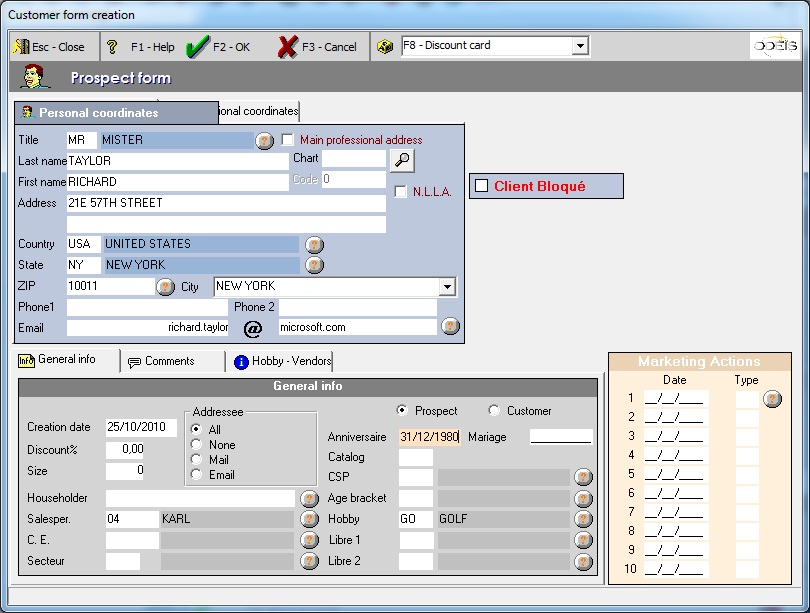Click the Odeis logo in the toolbar

tap(775, 46)
